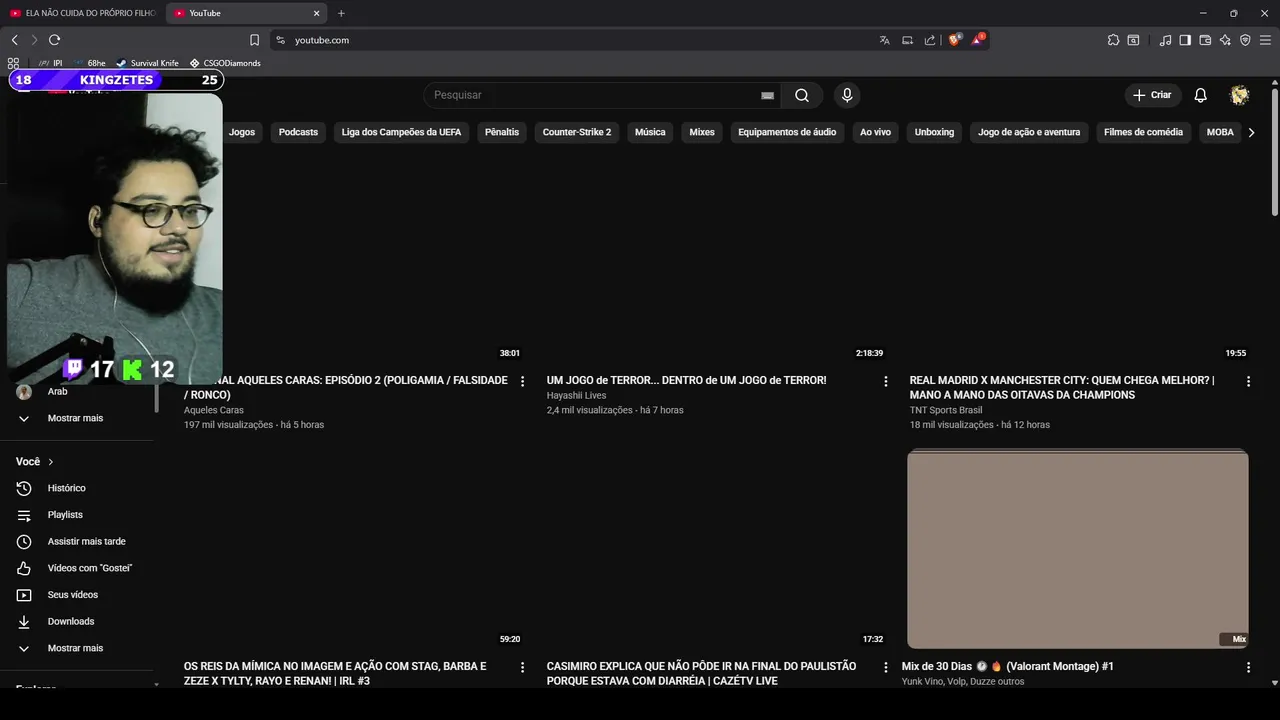Open the translate page icon in address bar
Screen dimensions: 1280x720
(884, 40)
